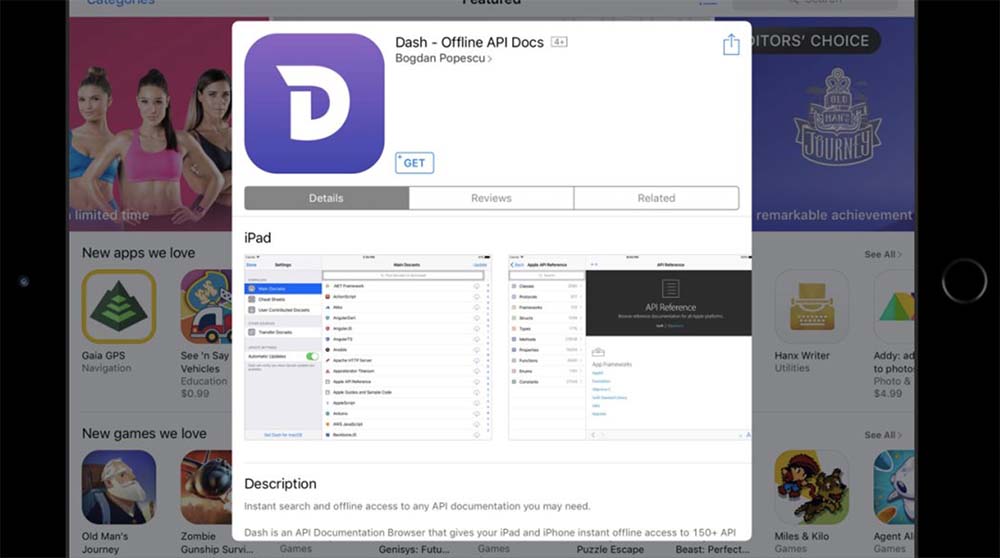1000x558 pixels.
Task: Click the 'Hanx Writer' app name
Action: point(802,356)
